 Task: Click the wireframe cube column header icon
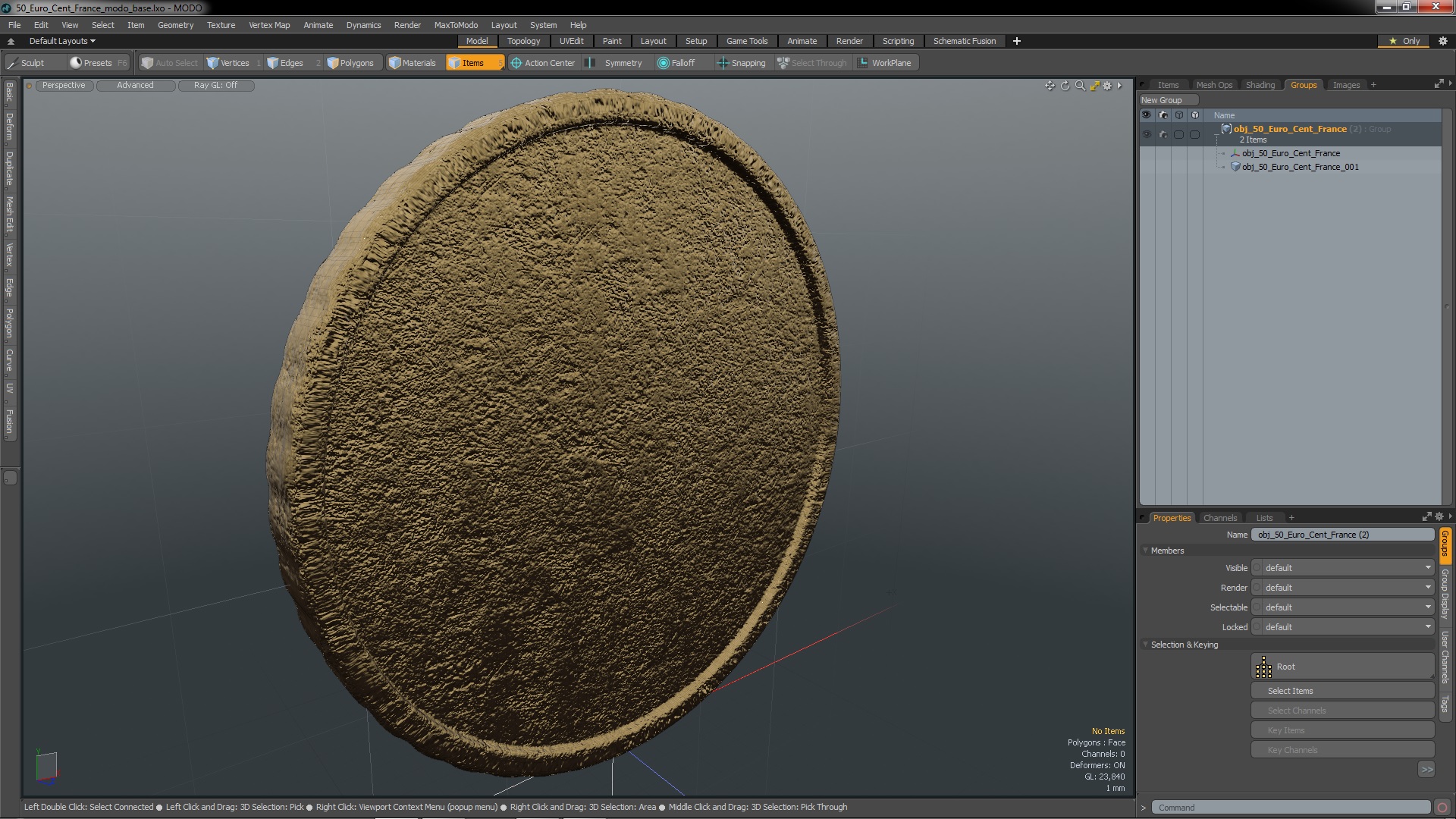pos(1179,115)
